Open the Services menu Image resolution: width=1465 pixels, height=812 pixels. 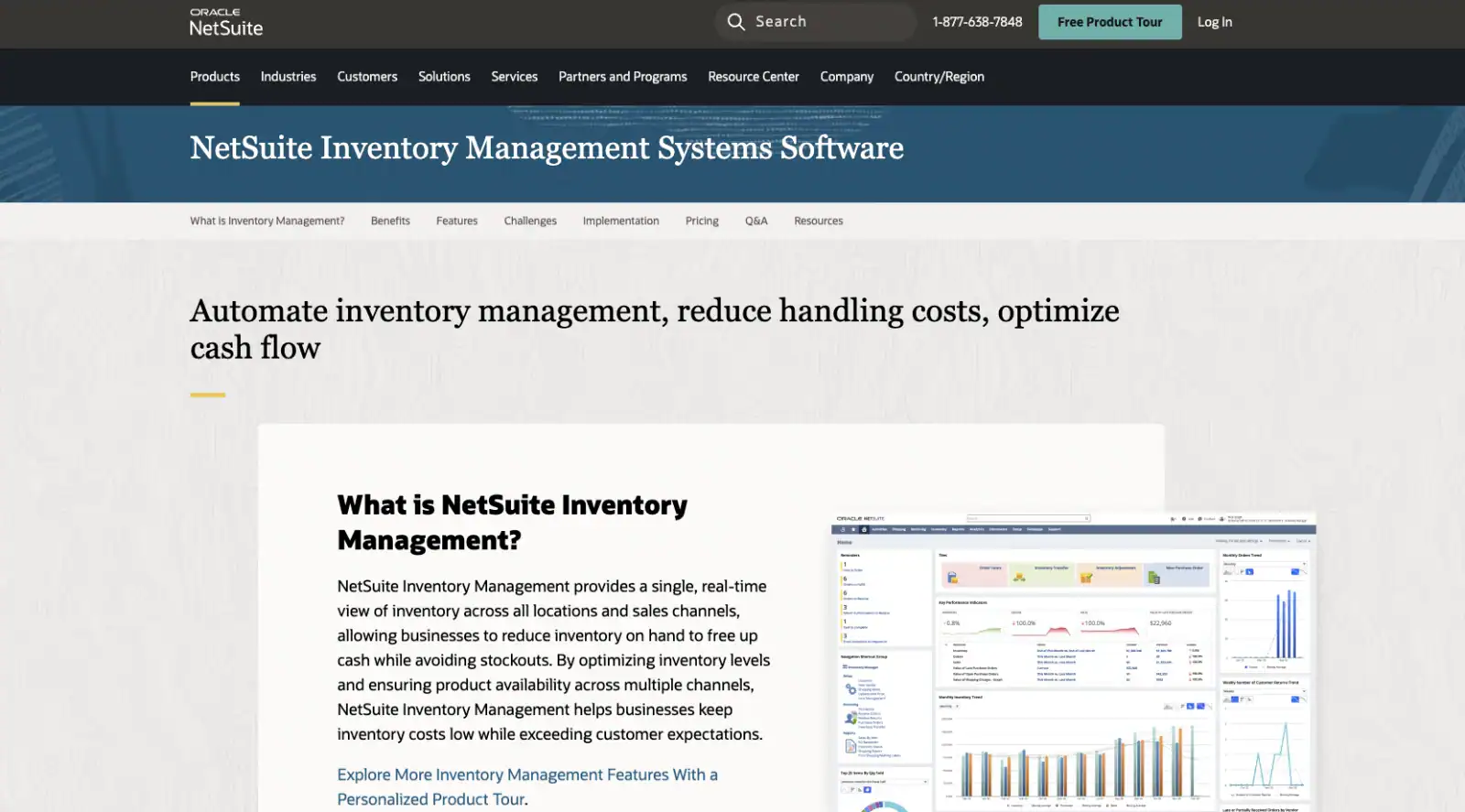click(515, 77)
